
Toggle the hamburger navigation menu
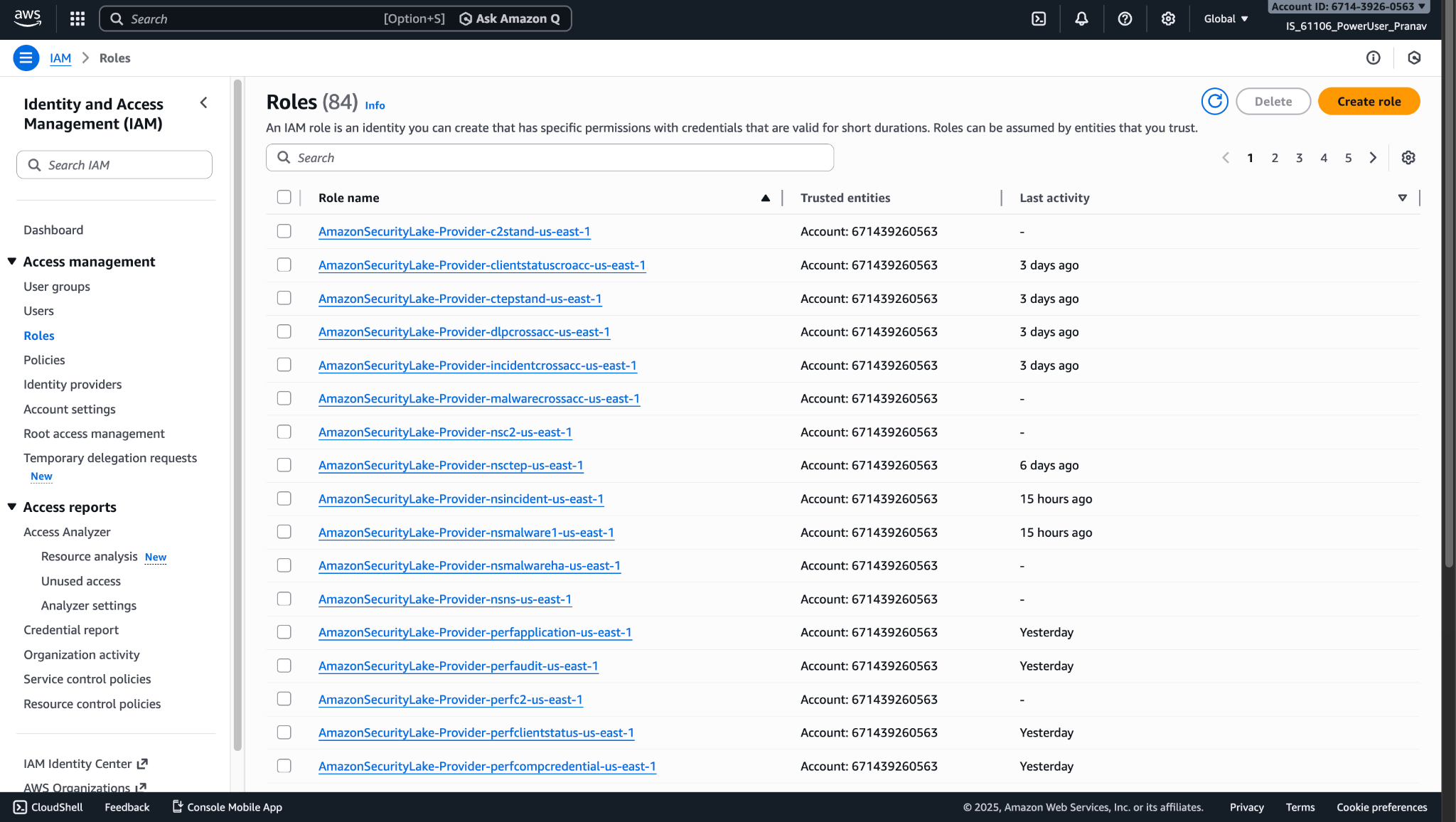(26, 58)
